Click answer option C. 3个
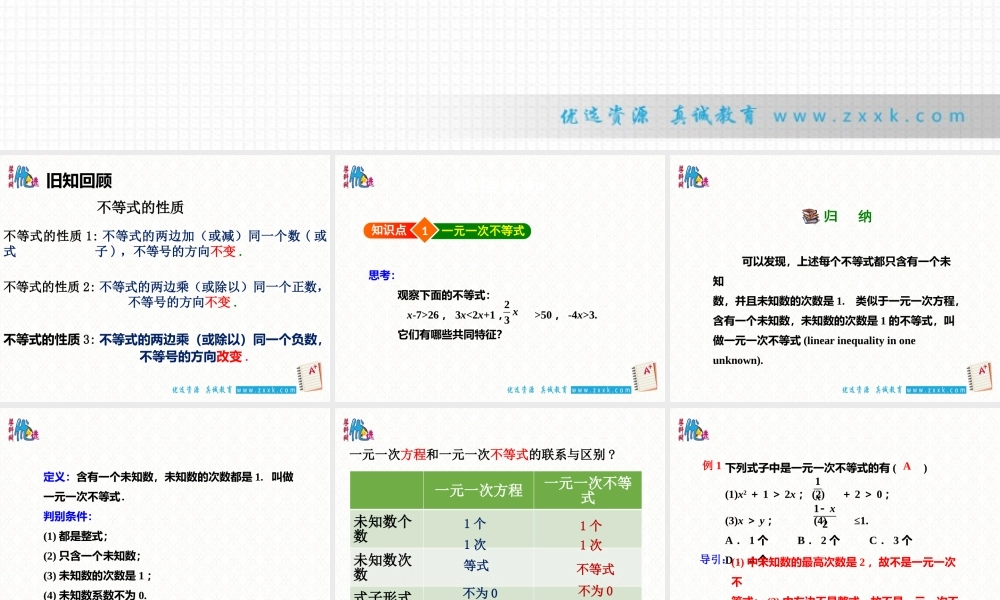Screen dimensions: 1000x600 point(890,541)
